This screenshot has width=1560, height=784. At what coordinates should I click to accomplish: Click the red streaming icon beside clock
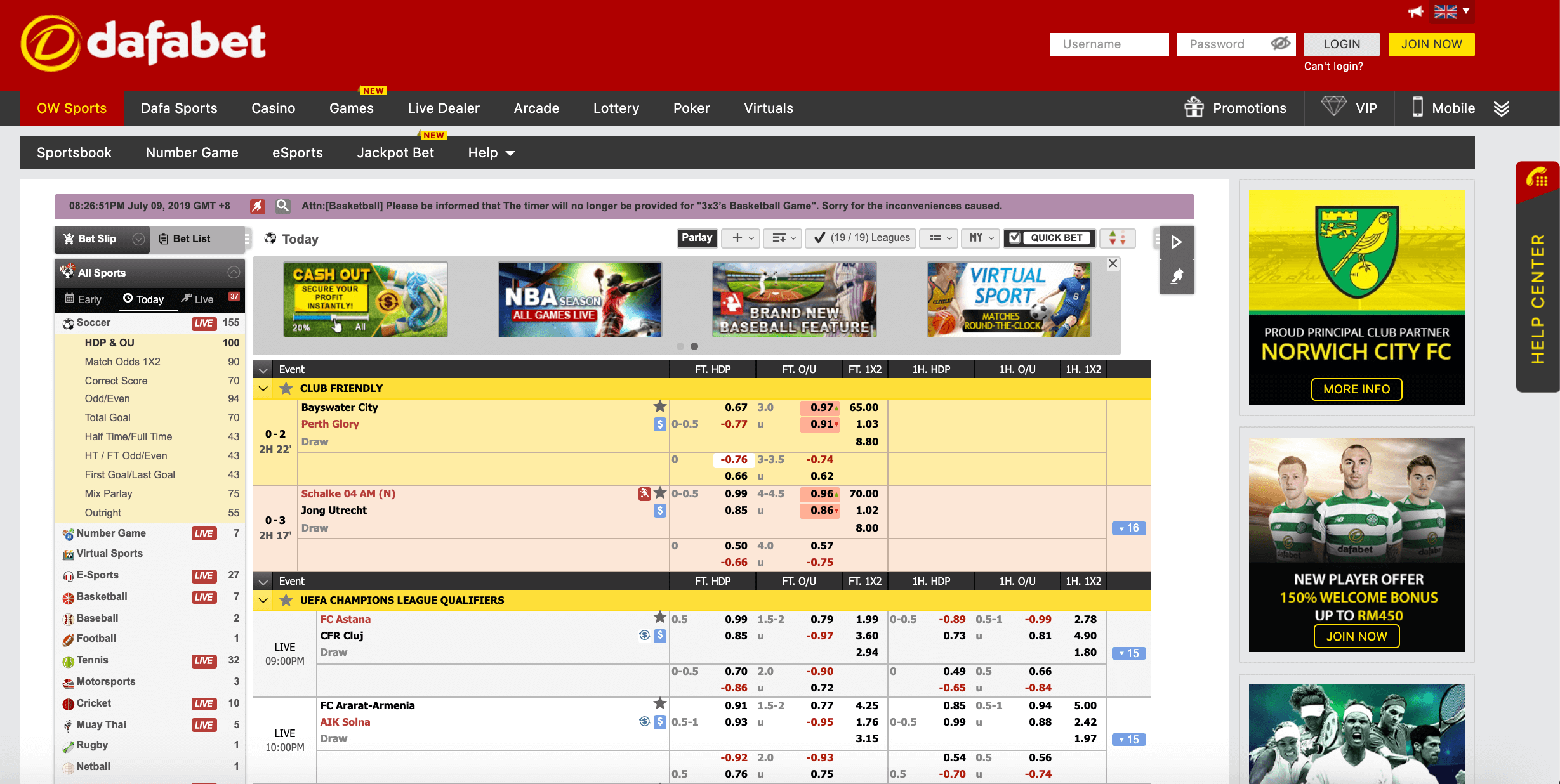[x=257, y=206]
